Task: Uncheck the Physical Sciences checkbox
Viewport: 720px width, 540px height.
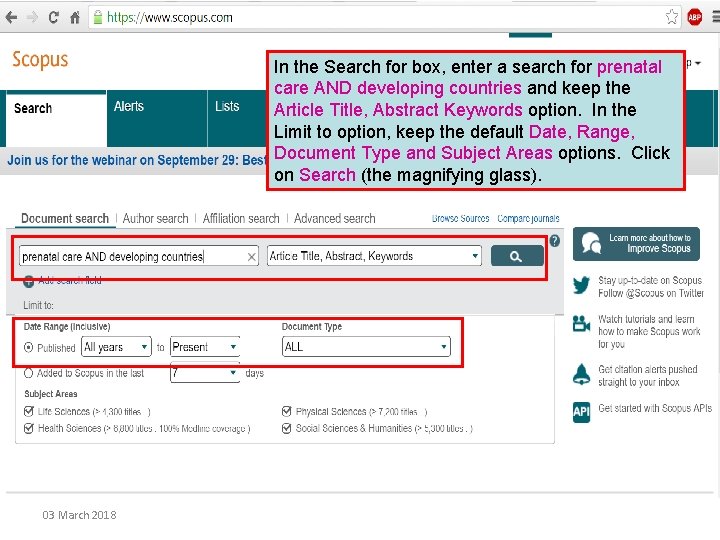Action: (287, 411)
